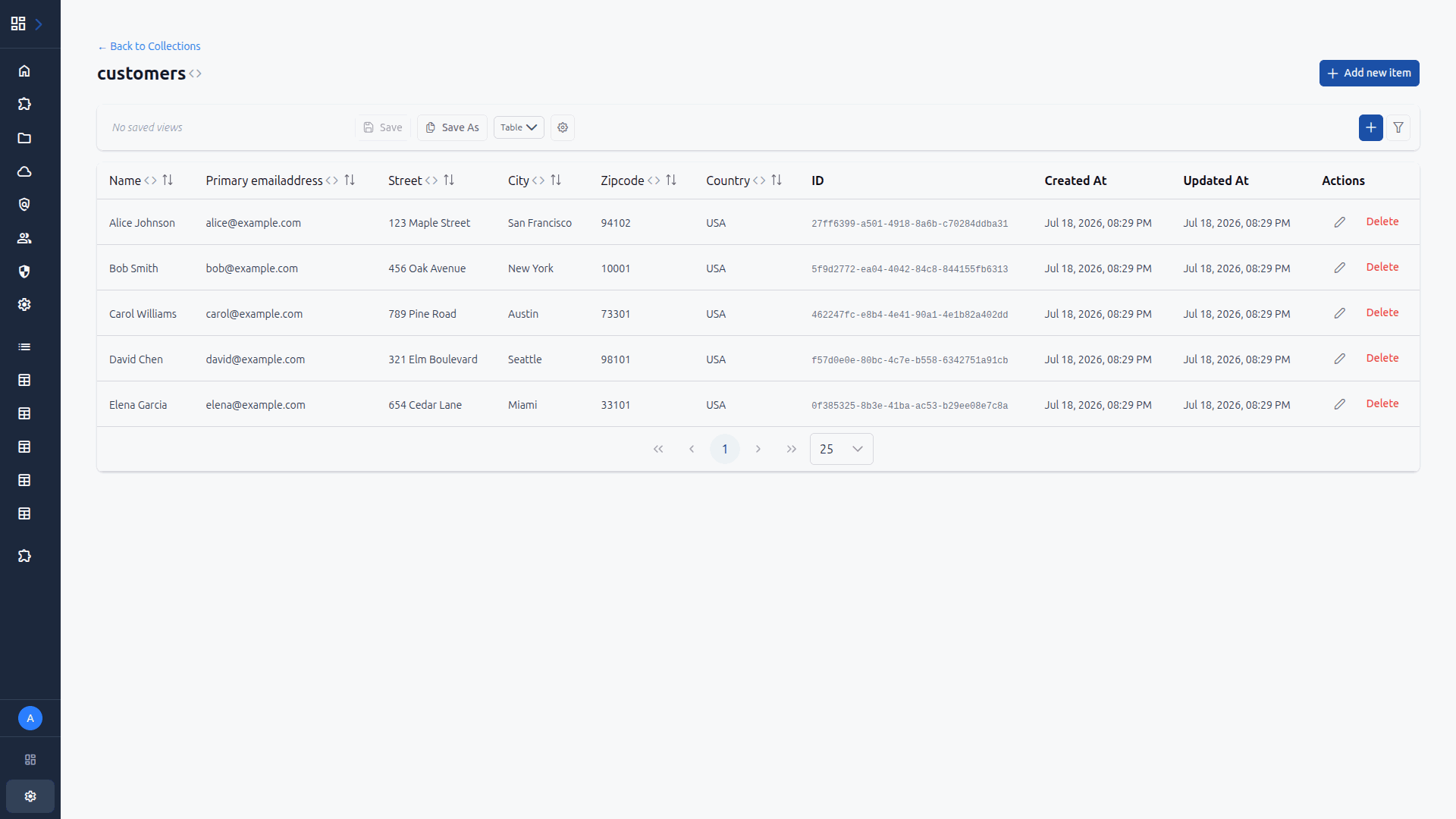Sort by Street column
This screenshot has width=1456, height=819.
(449, 180)
